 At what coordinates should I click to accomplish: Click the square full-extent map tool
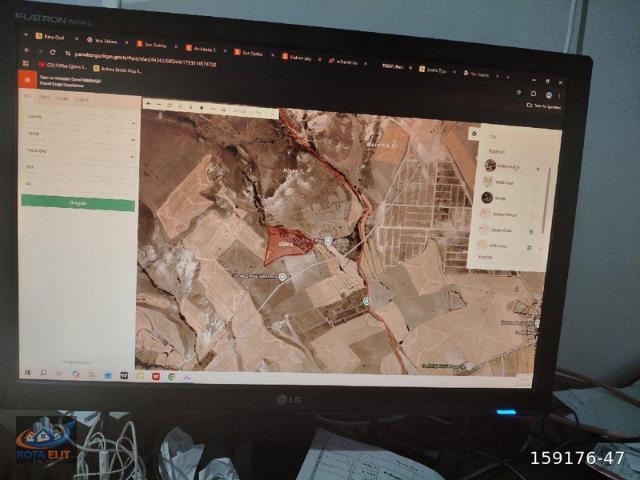[x=170, y=105]
